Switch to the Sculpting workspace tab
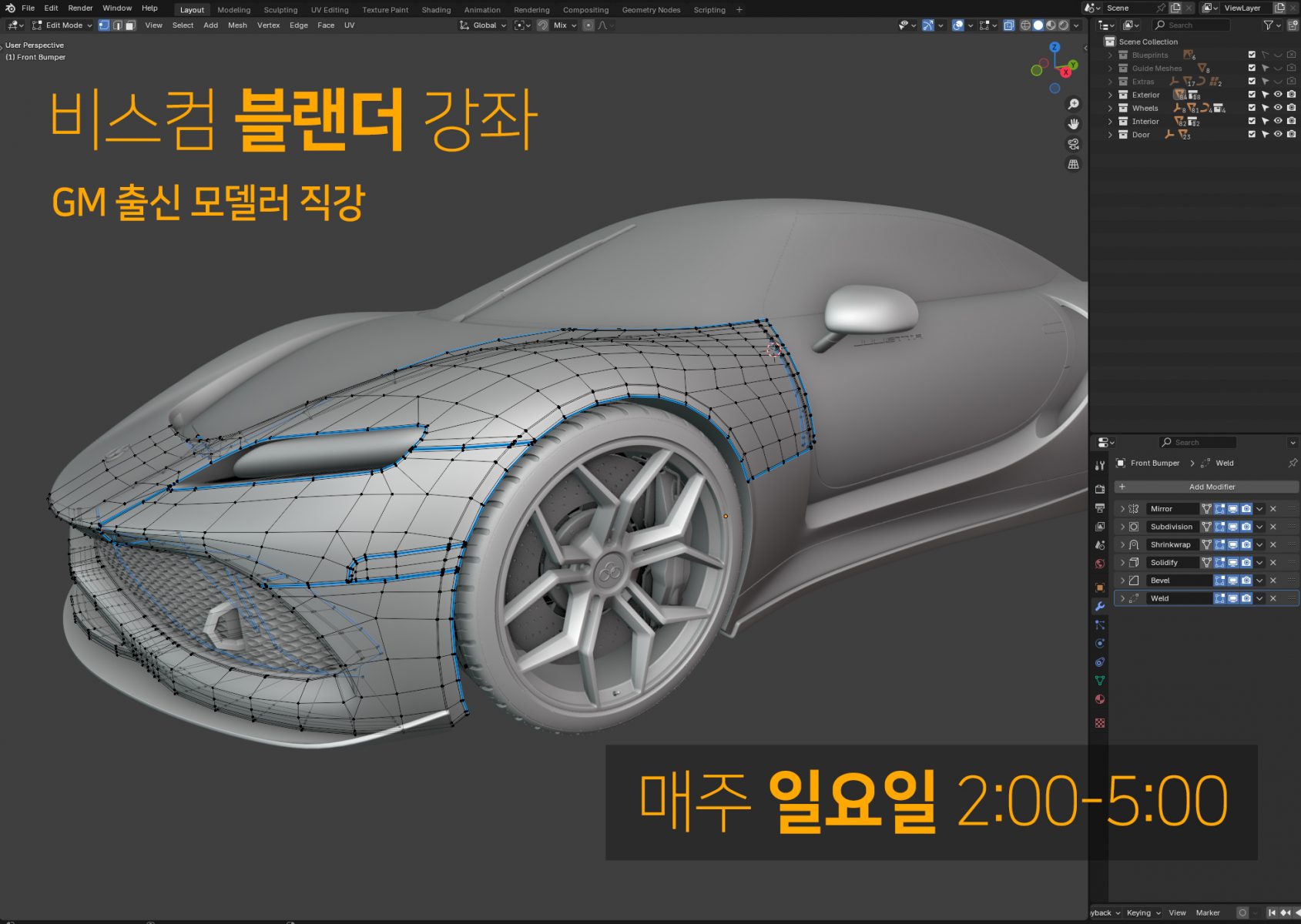The width and height of the screenshot is (1301, 924). tap(280, 10)
